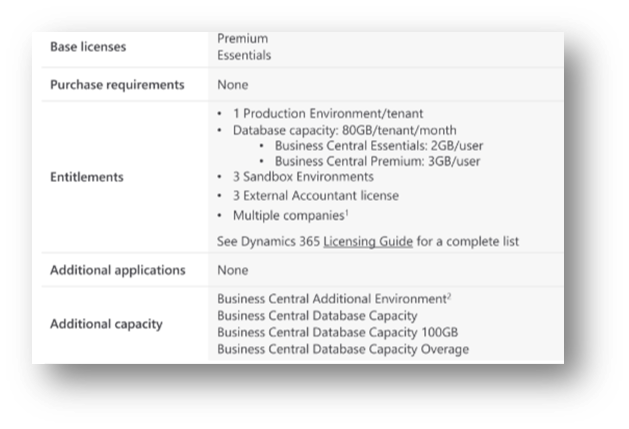The image size is (629, 429).
Task: Click the 'Entitlements' row label
Action: [x=87, y=177]
